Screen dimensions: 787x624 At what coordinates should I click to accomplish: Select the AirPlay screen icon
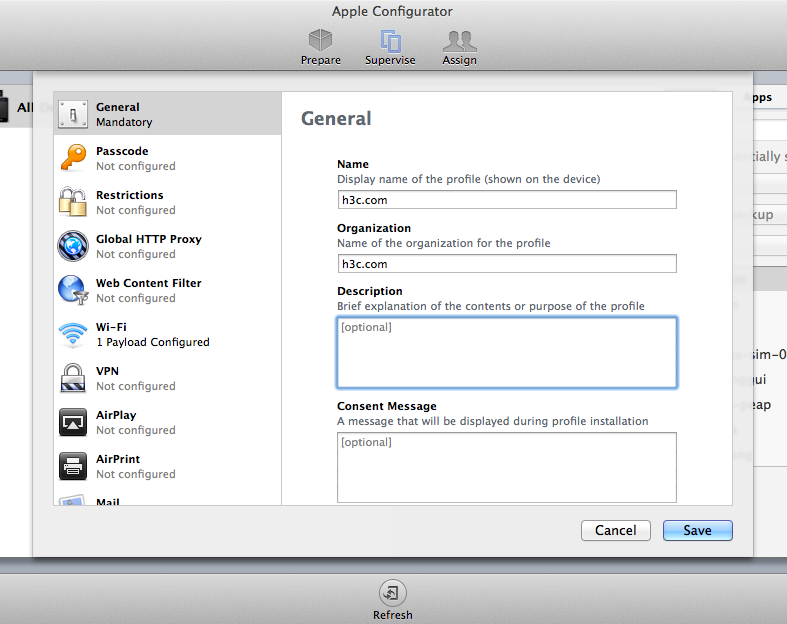73,422
